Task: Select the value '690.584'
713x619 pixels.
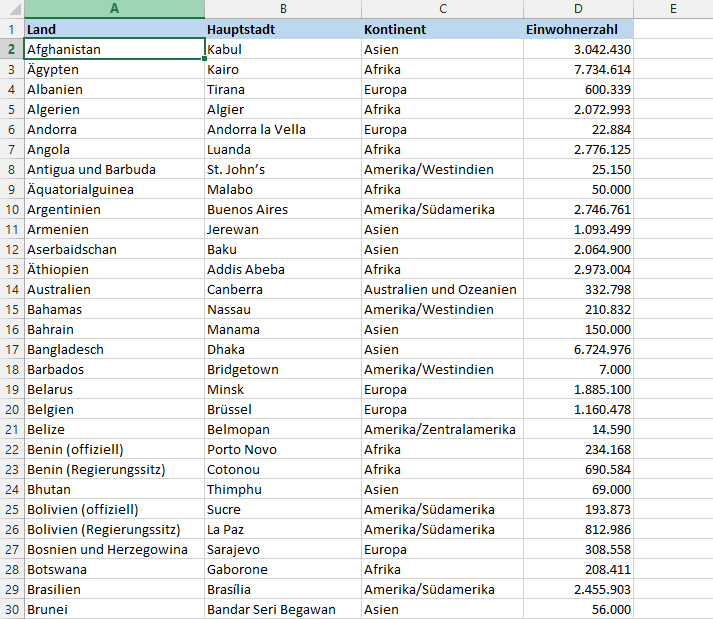Action: coord(578,469)
